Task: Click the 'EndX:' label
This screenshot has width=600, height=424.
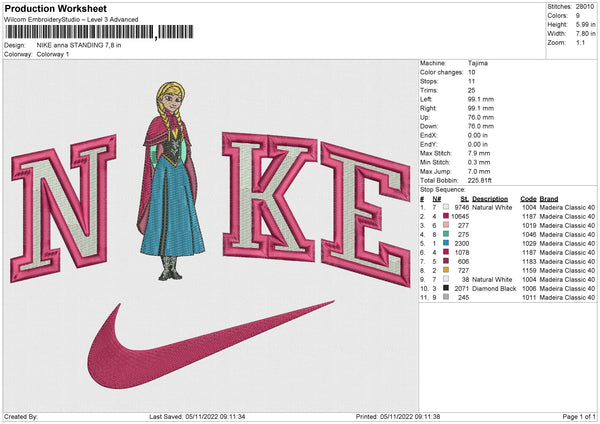Action: pyautogui.click(x=428, y=135)
